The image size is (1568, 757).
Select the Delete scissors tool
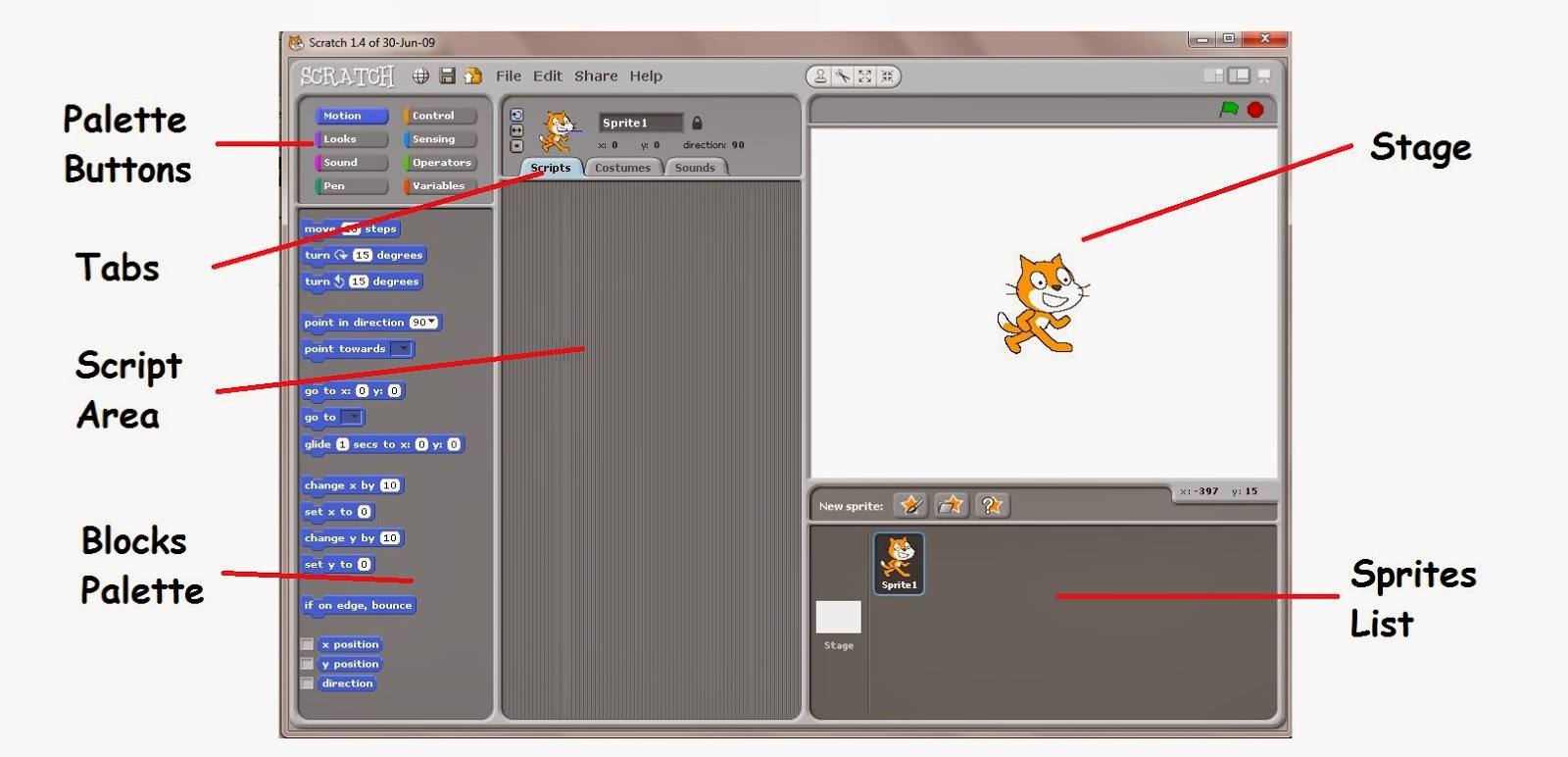[x=843, y=76]
